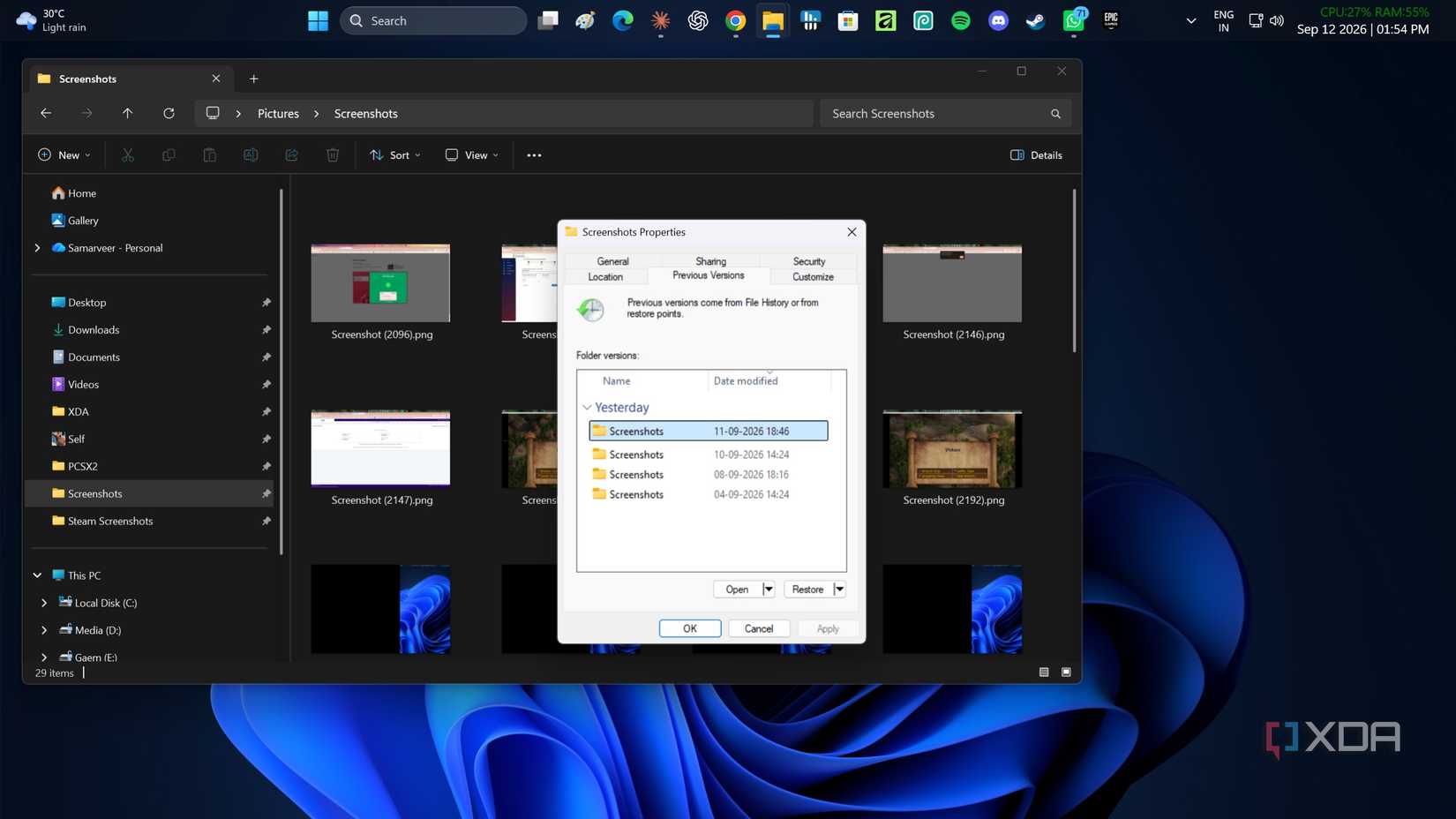Go back with the back arrow

[x=46, y=113]
